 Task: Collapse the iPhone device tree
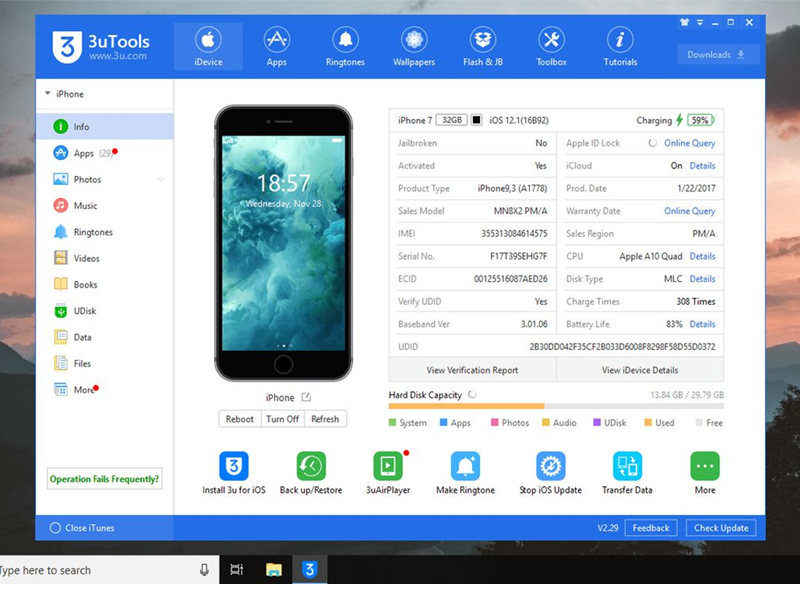[47, 94]
